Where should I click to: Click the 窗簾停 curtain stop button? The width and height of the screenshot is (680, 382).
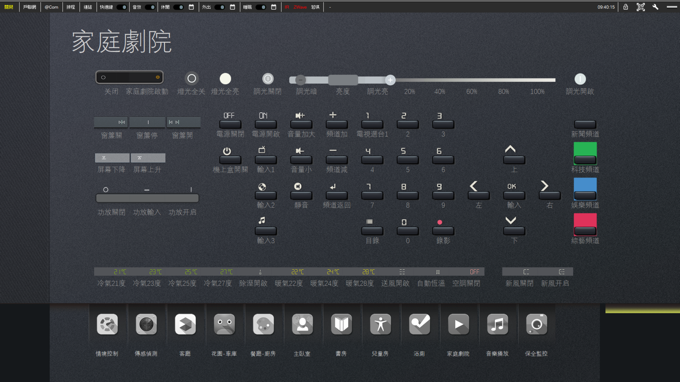coord(147,122)
